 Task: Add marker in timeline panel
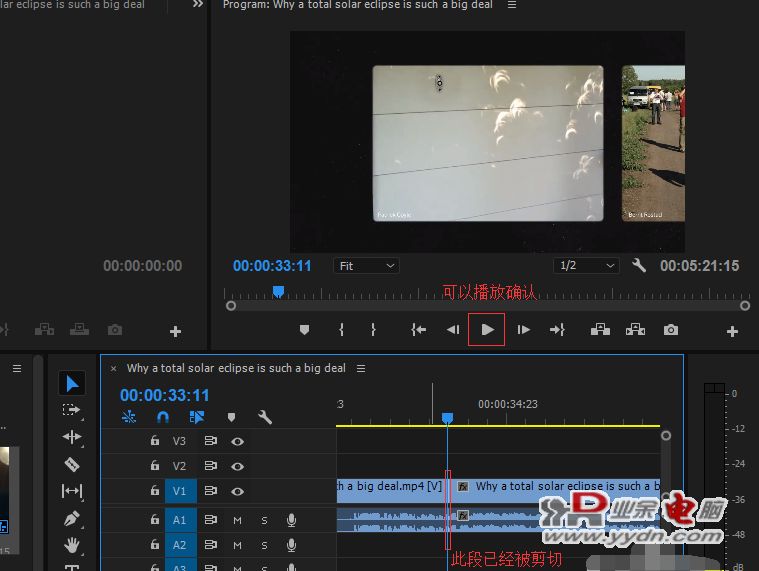pos(231,417)
